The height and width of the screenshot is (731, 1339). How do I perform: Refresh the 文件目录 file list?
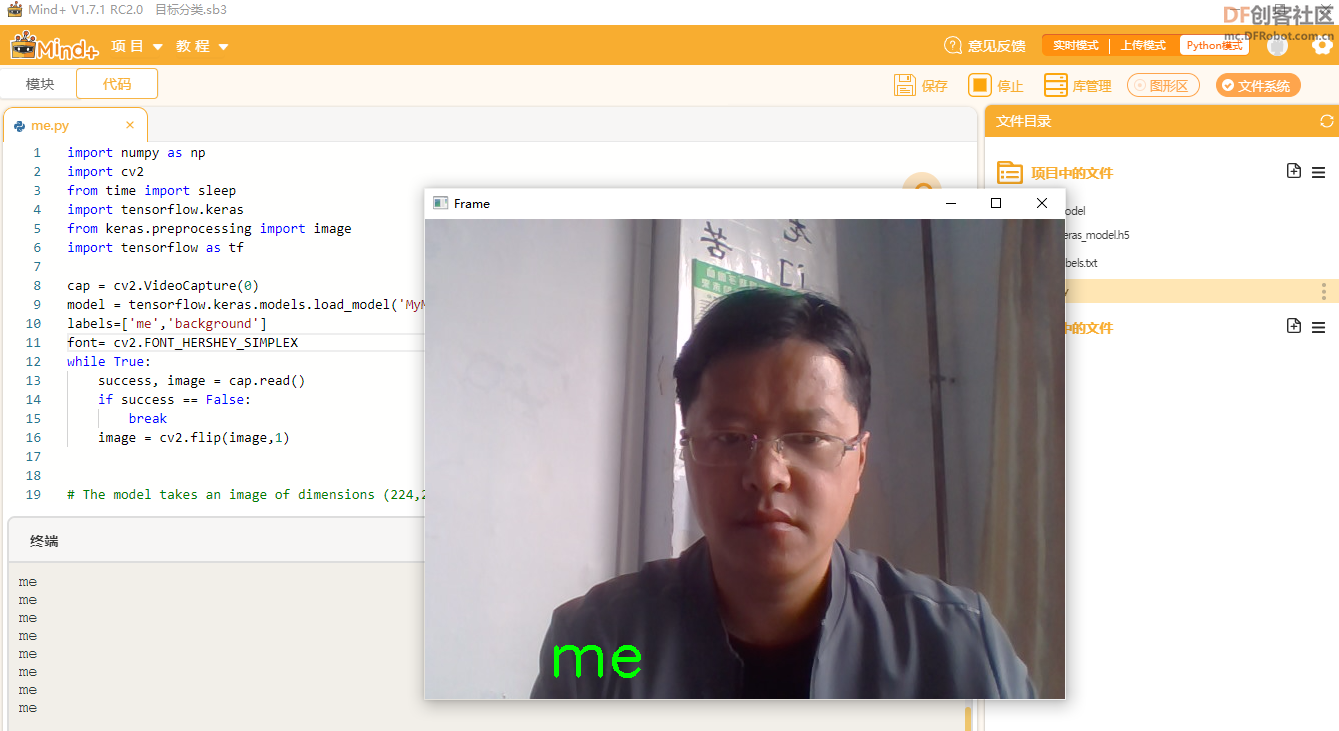(x=1326, y=121)
